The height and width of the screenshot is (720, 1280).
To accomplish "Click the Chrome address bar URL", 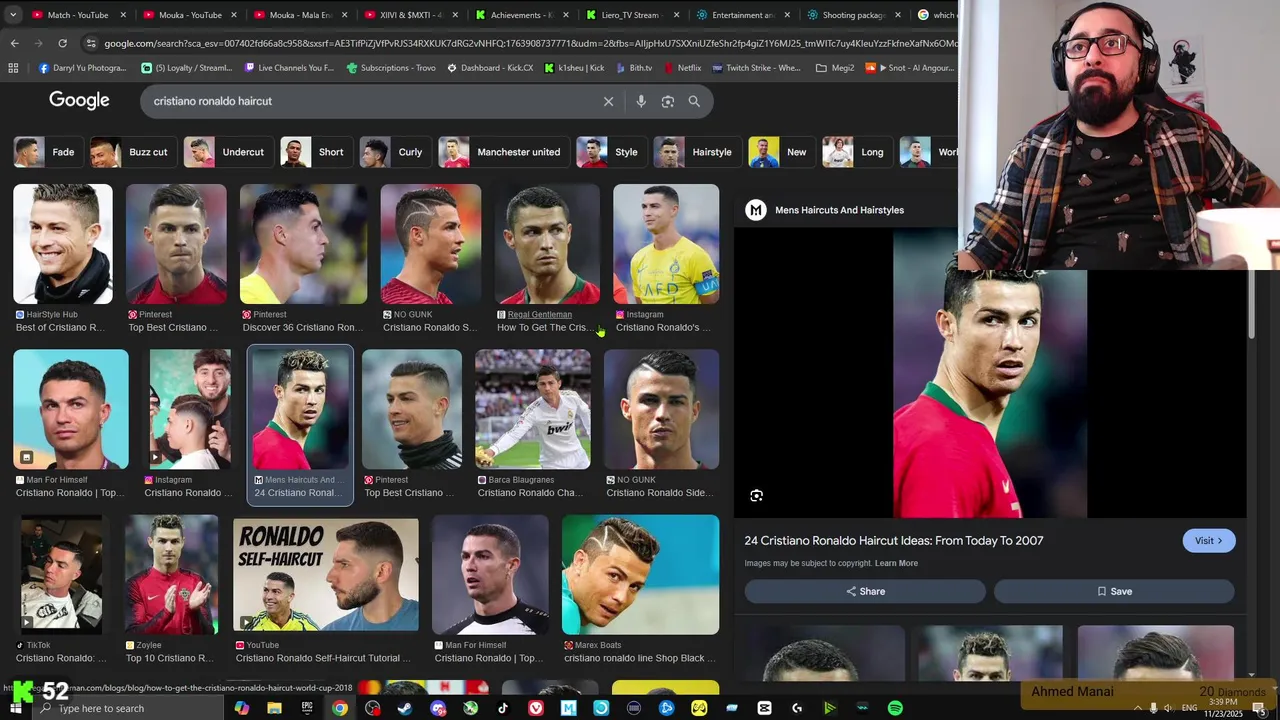I will 530,43.
